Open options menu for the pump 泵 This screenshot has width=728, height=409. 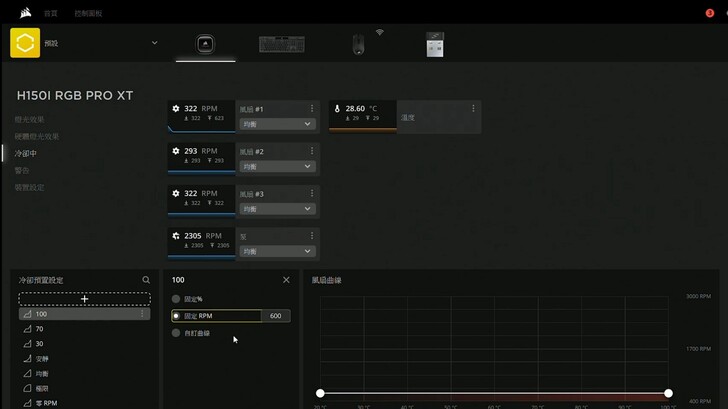[312, 236]
